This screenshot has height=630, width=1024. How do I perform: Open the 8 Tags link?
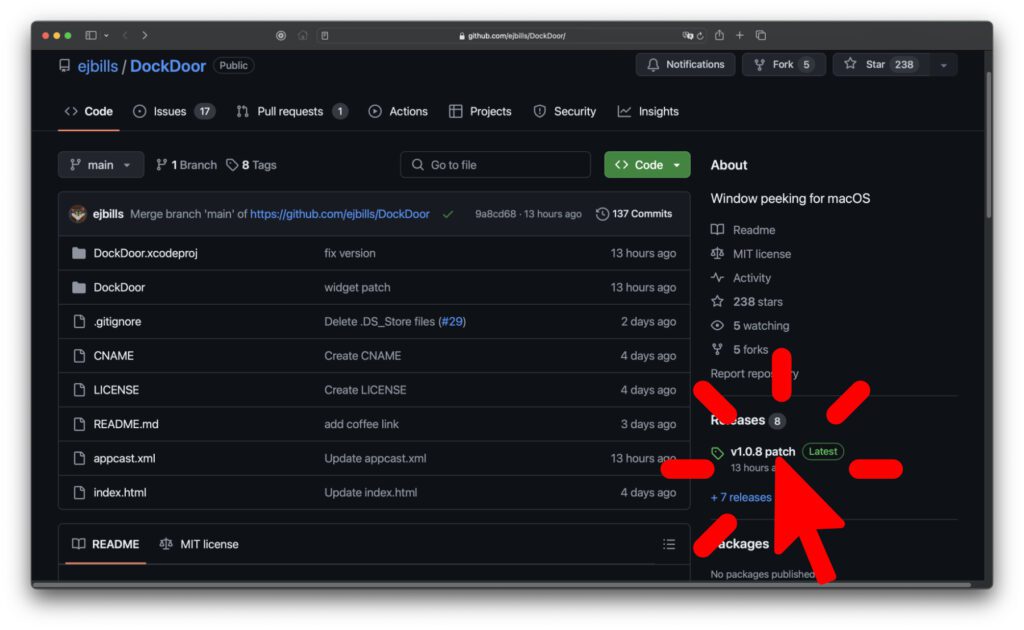click(x=252, y=165)
